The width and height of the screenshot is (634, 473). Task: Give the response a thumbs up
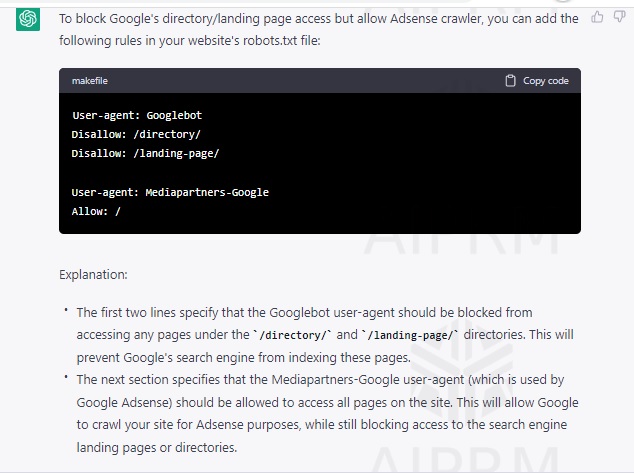[598, 17]
